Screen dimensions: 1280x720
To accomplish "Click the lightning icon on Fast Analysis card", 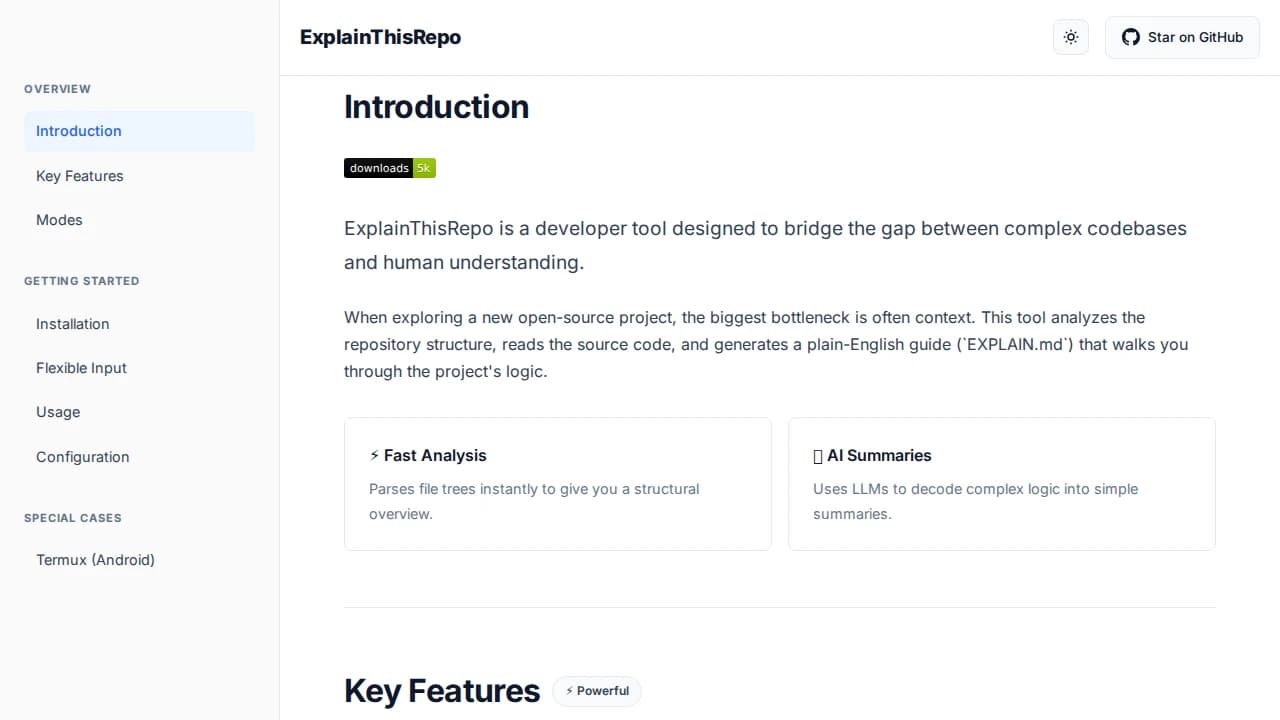I will click(x=374, y=455).
